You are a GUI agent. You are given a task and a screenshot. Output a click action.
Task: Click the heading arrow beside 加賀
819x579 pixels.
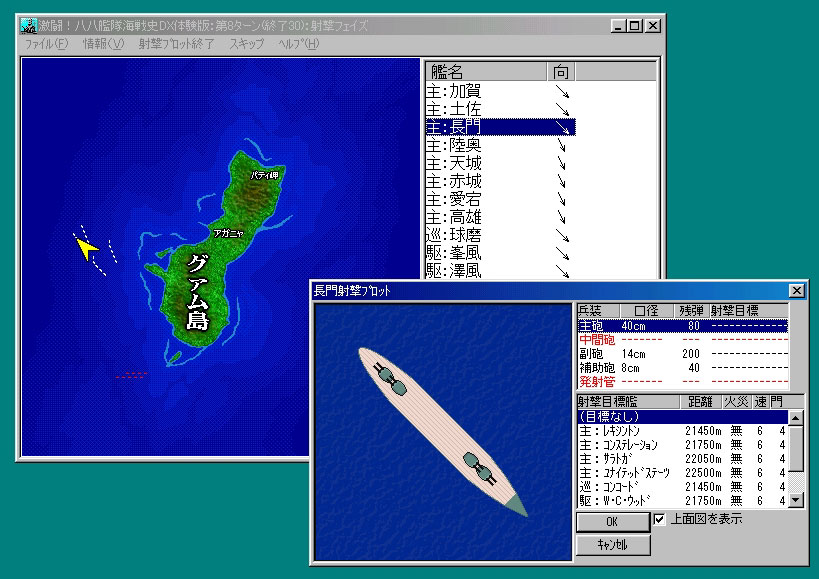(561, 91)
